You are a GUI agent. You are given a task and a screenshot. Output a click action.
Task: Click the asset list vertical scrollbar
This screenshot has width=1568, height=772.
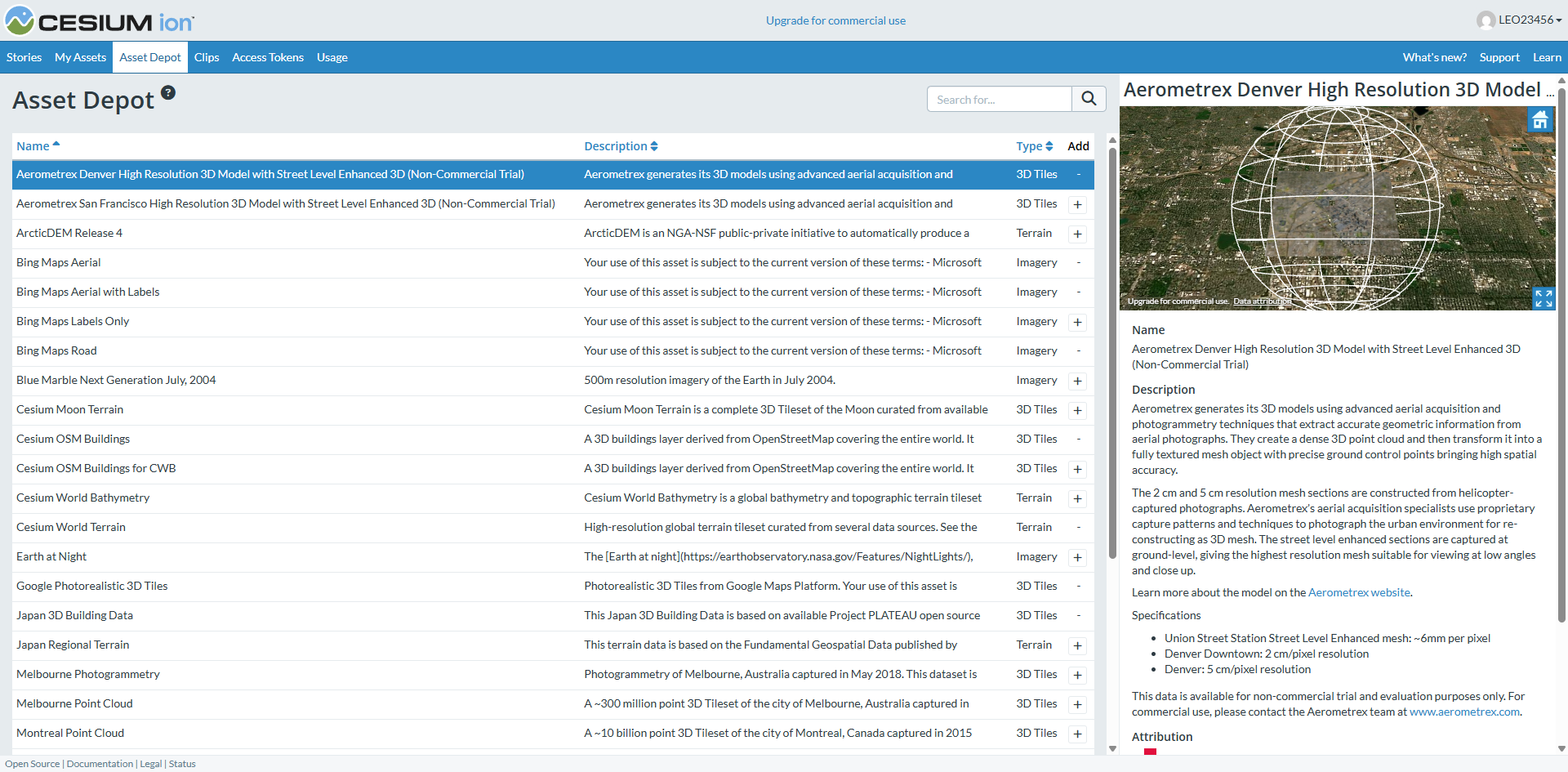[x=1112, y=351]
